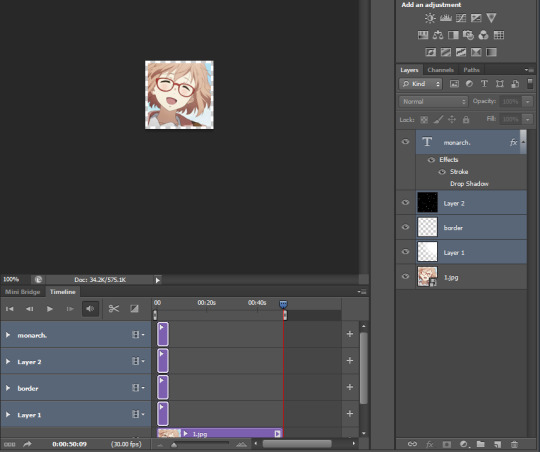This screenshot has height=452, width=540.
Task: Create a new layer
Action: pos(497,444)
